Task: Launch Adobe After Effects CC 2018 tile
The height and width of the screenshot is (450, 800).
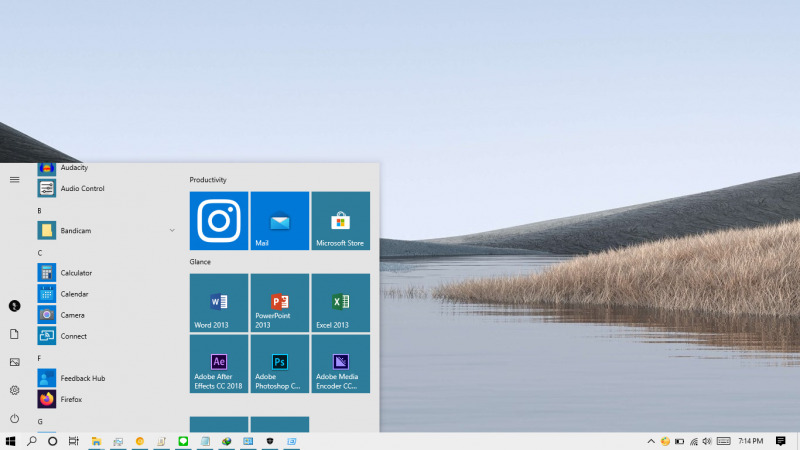Action: coord(219,364)
